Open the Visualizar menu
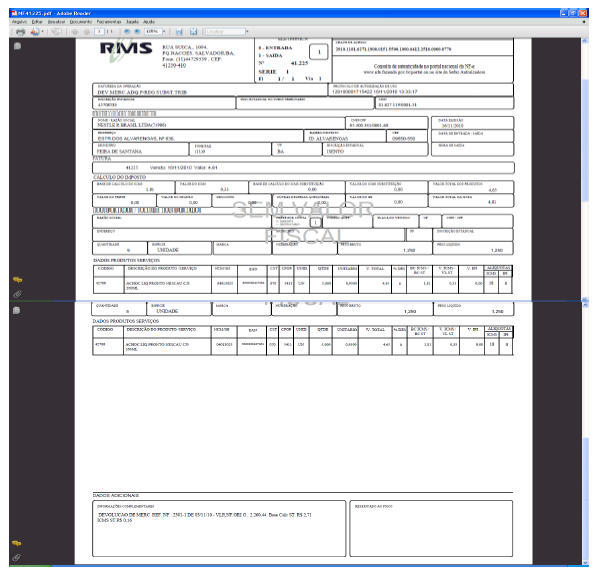The height and width of the screenshot is (581, 605). (x=56, y=22)
